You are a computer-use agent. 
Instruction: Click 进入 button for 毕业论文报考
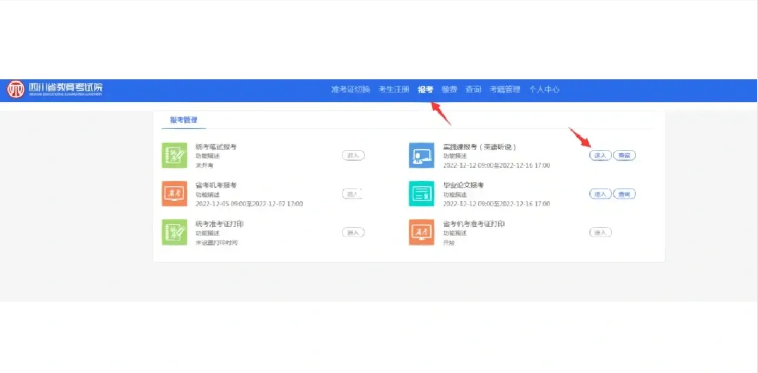pyautogui.click(x=600, y=194)
